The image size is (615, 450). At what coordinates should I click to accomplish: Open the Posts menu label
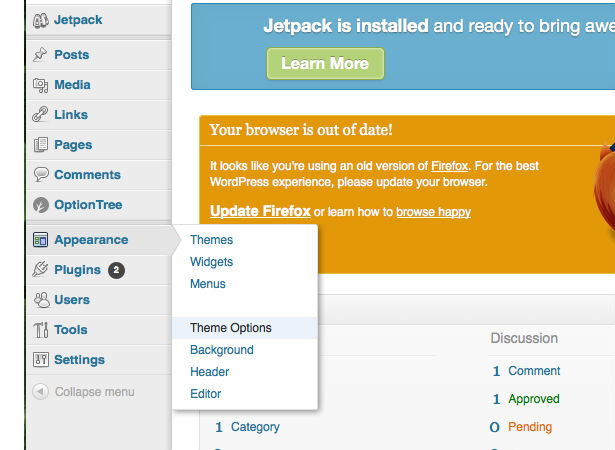point(72,55)
